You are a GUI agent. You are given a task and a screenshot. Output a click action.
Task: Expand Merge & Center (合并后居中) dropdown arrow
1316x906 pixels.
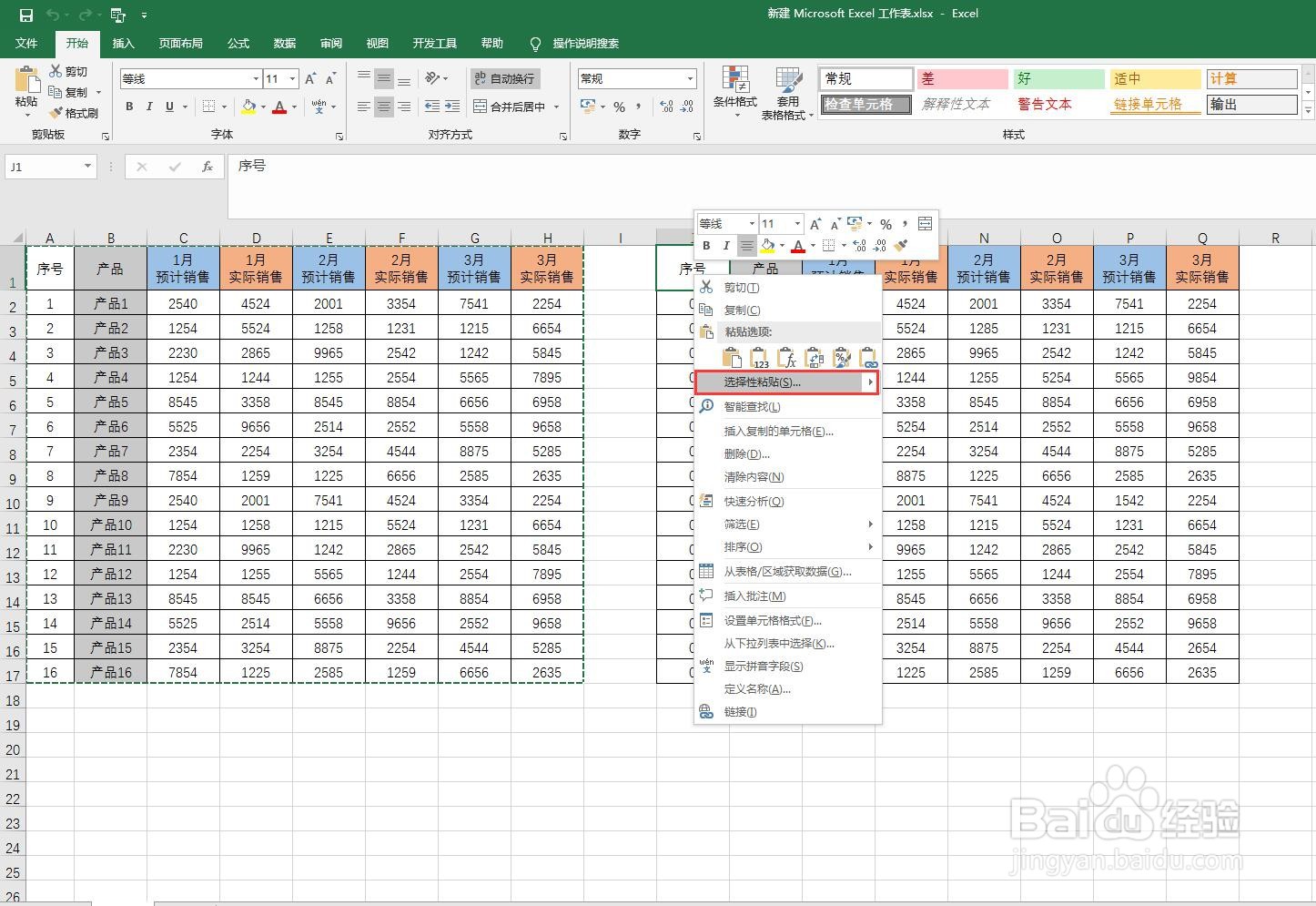point(556,107)
